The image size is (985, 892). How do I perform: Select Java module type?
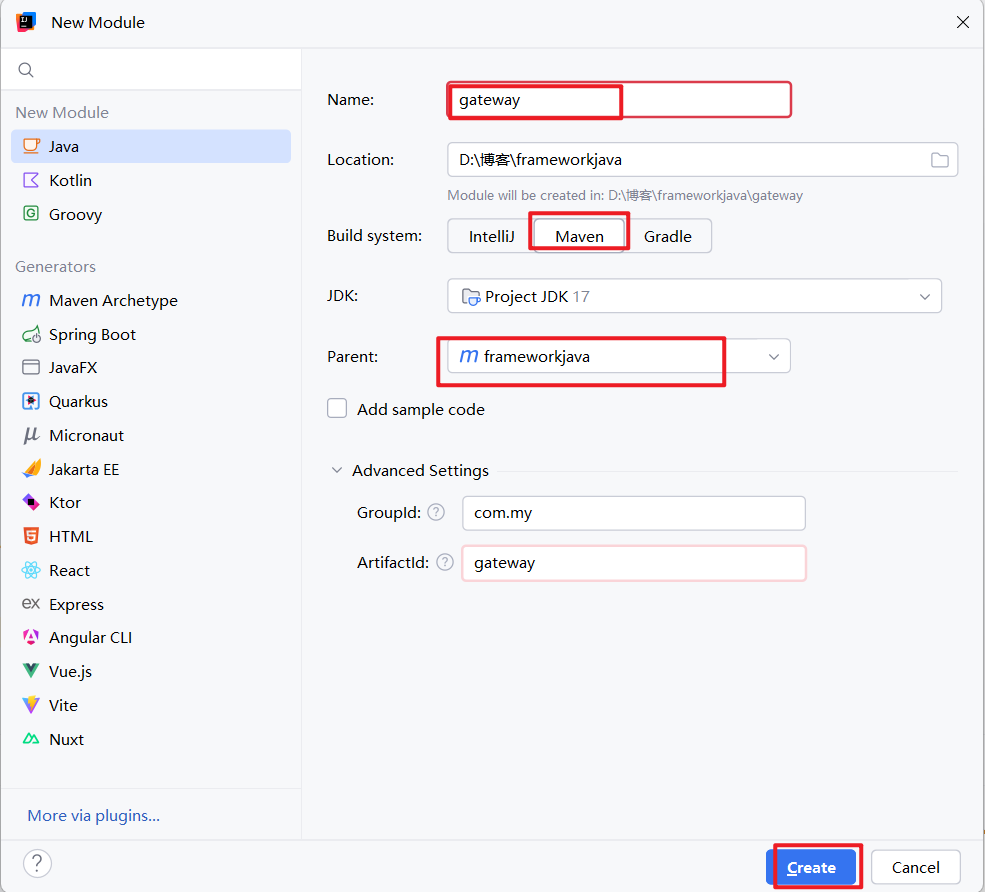click(x=151, y=146)
